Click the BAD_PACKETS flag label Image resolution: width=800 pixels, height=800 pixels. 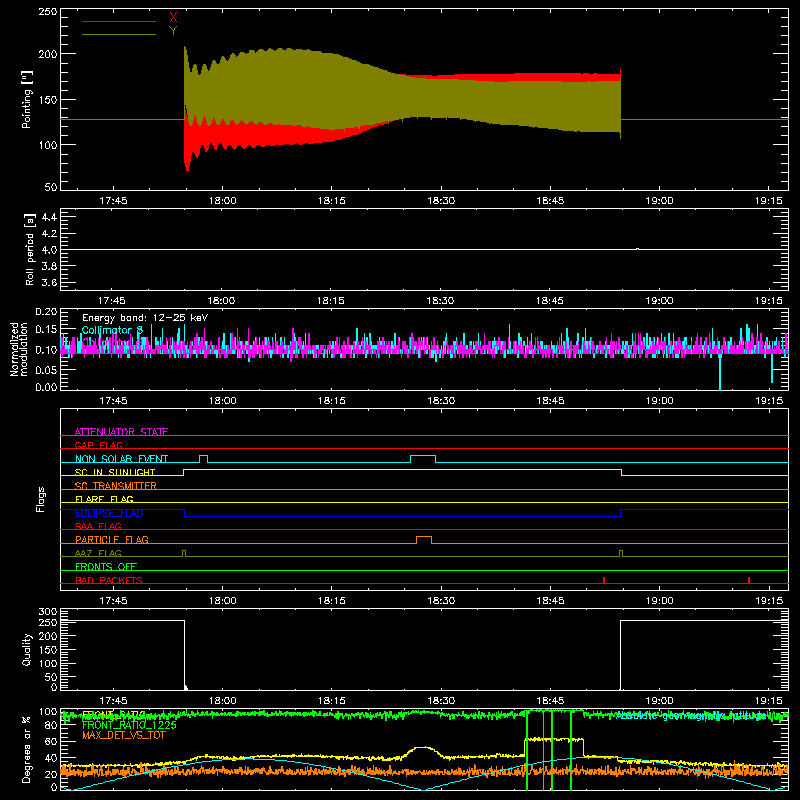(109, 580)
